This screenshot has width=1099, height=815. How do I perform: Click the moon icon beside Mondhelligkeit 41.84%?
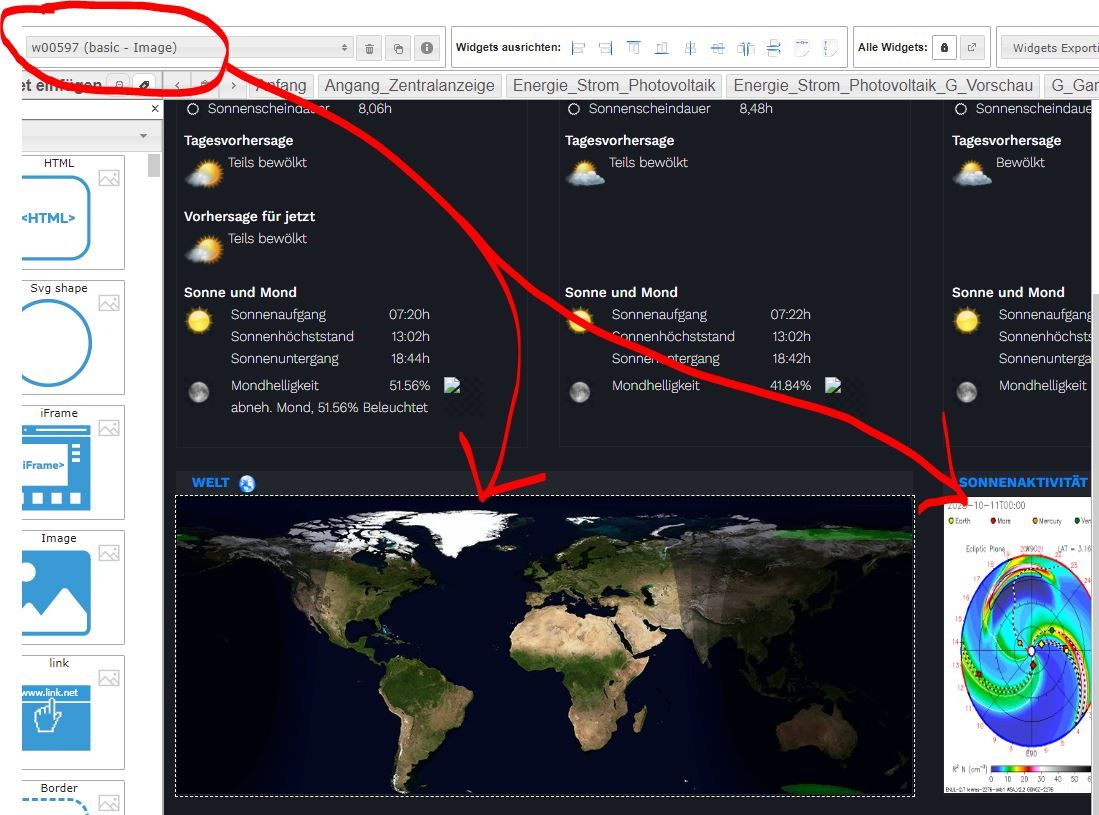point(580,392)
